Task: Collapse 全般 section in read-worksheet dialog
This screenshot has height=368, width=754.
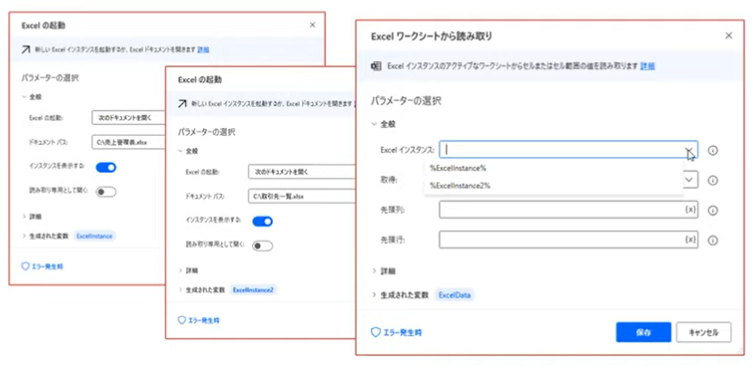Action: coord(374,124)
